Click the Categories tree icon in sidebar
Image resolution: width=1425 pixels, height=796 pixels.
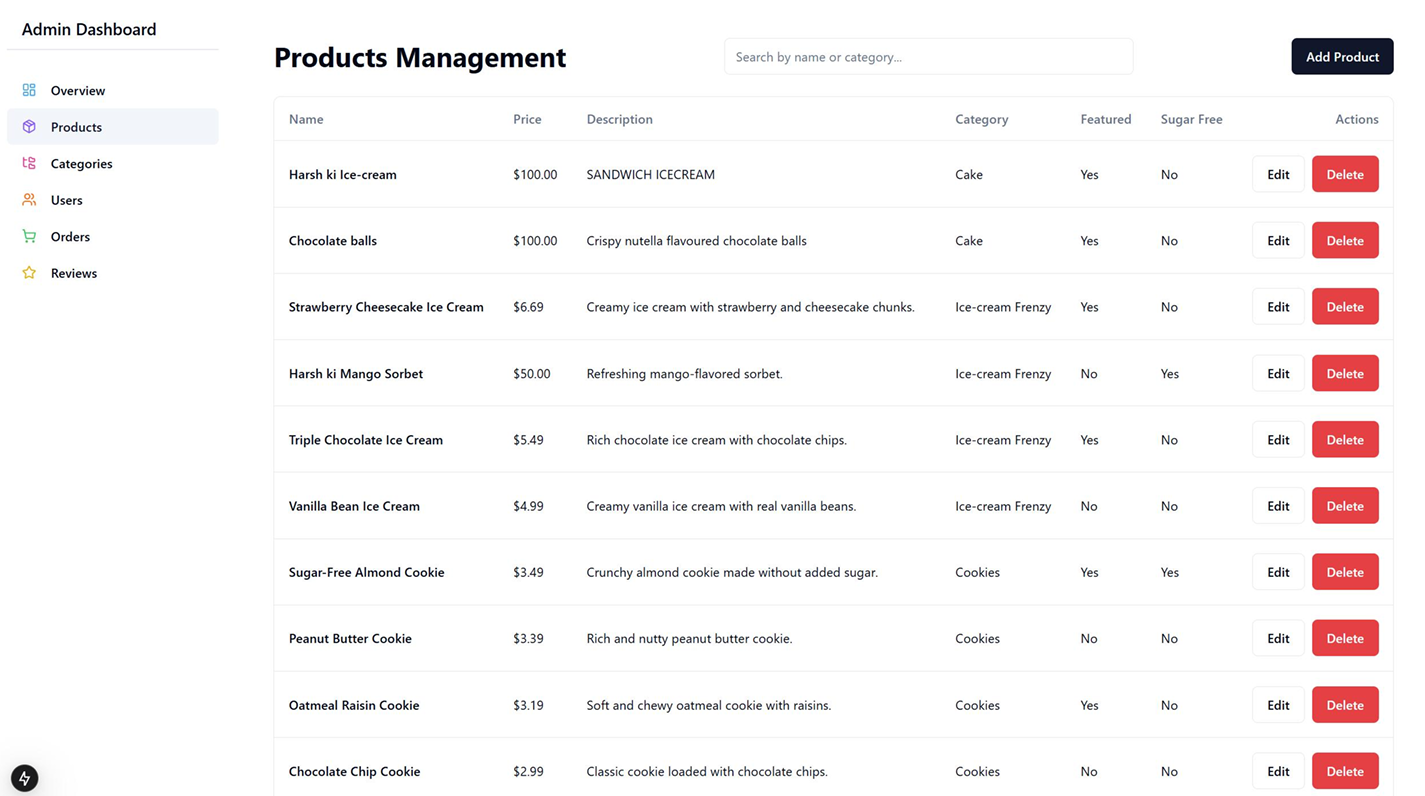29,163
